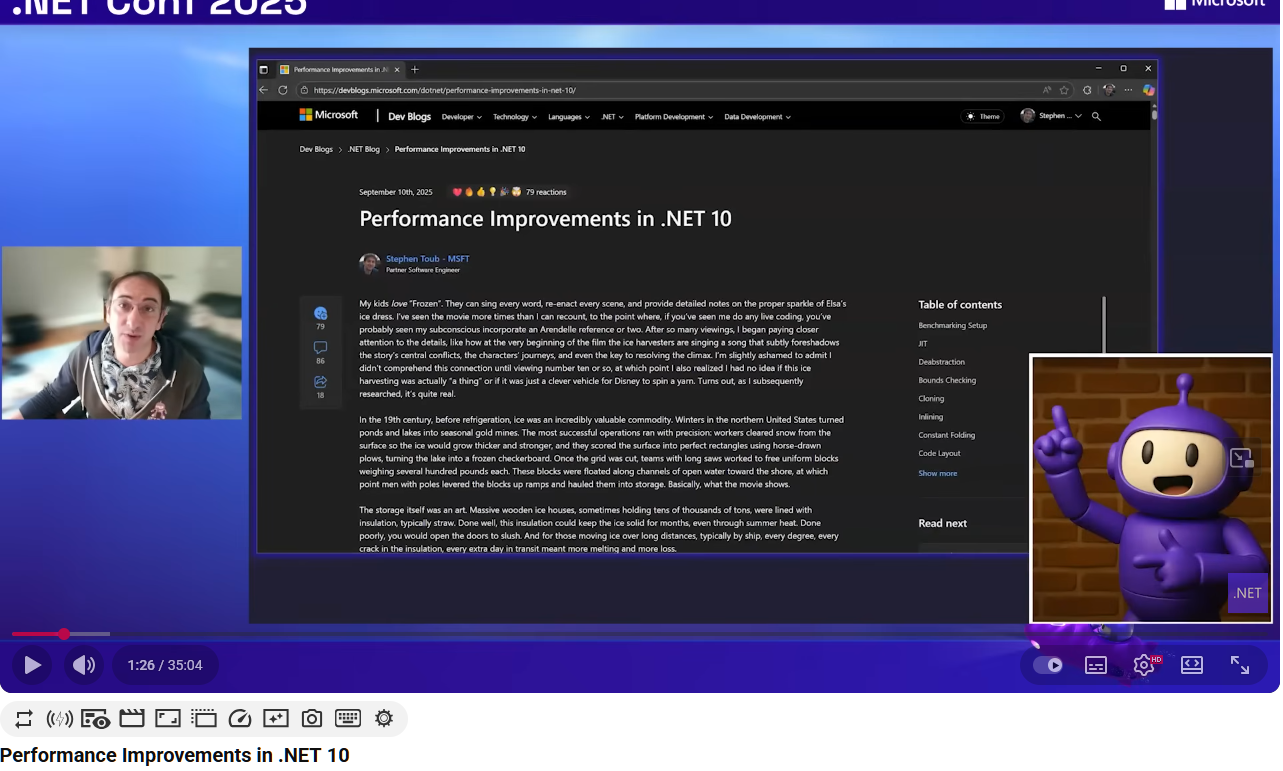Open the player settings gear with HD badge
The image size is (1283, 771).
(1144, 665)
